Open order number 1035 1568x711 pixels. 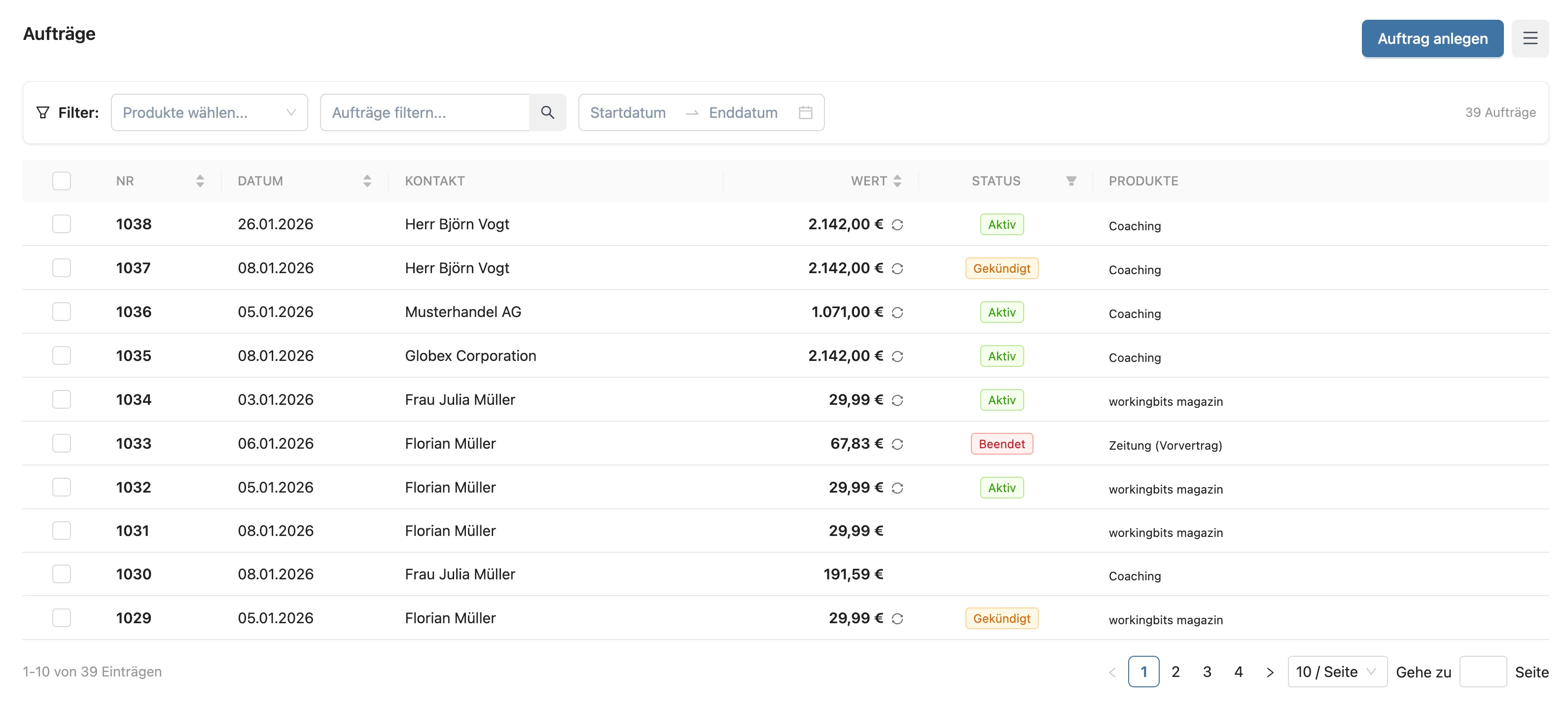point(133,355)
